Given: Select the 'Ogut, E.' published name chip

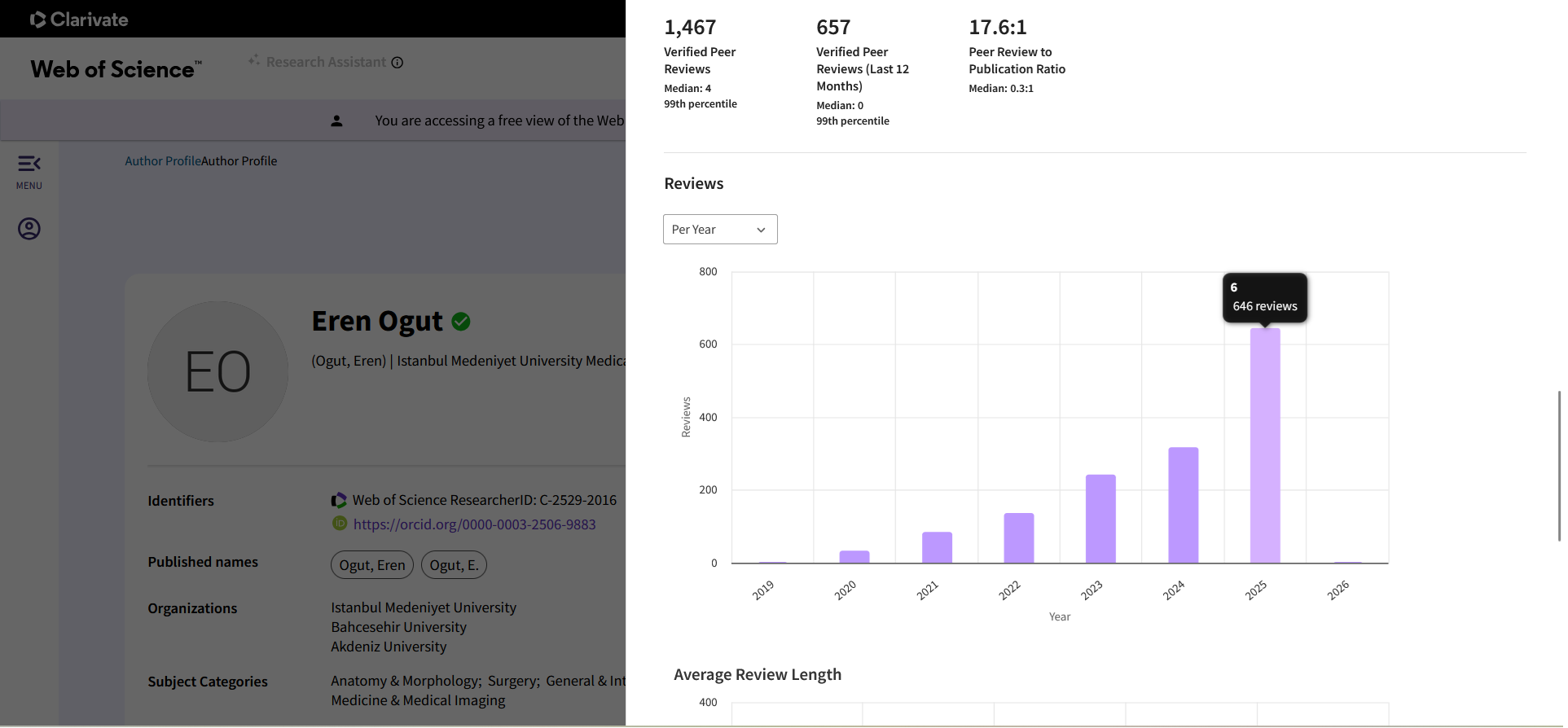Looking at the screenshot, I should pos(454,565).
